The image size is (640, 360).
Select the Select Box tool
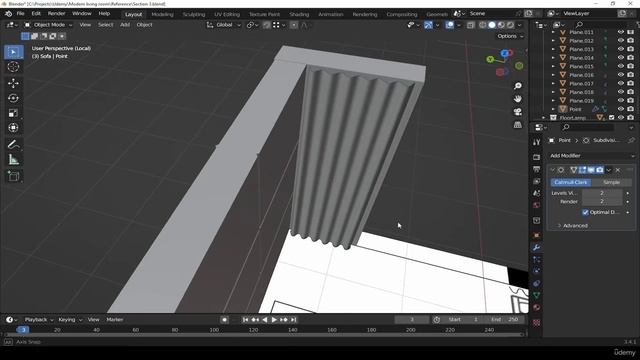point(13,52)
